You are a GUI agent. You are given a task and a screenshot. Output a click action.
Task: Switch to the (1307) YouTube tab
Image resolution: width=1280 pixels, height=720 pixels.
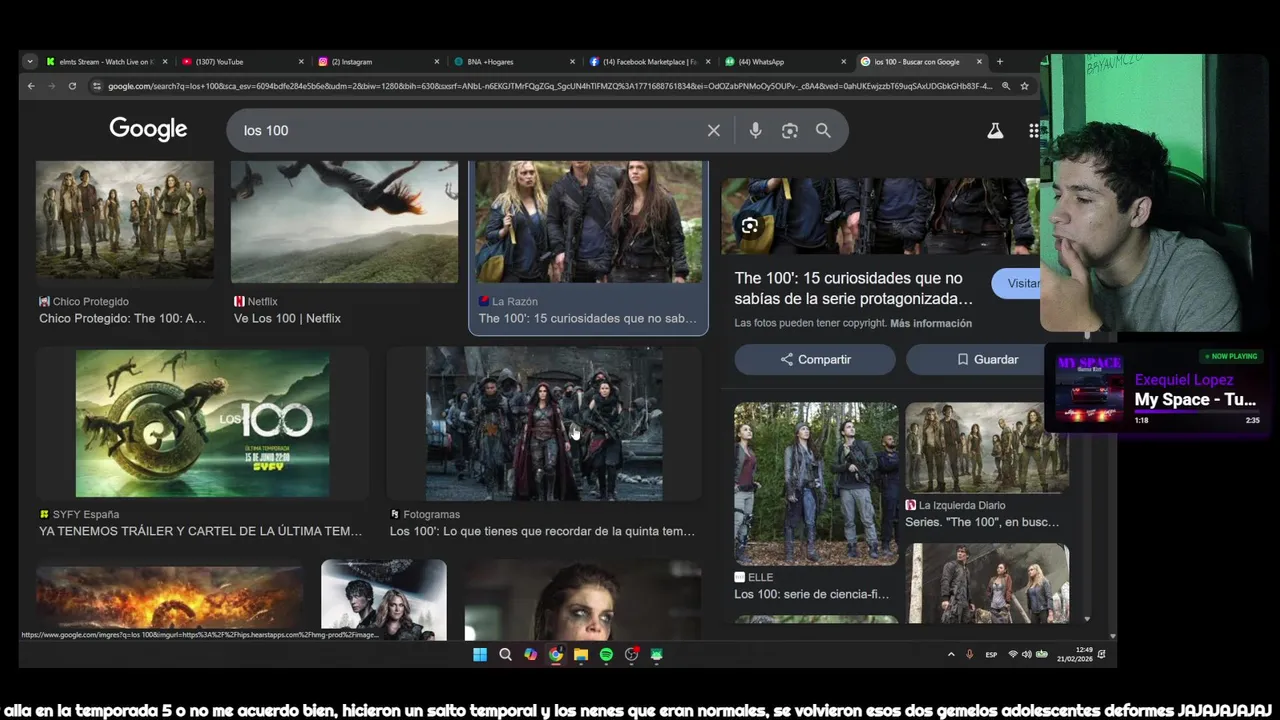[x=243, y=62]
